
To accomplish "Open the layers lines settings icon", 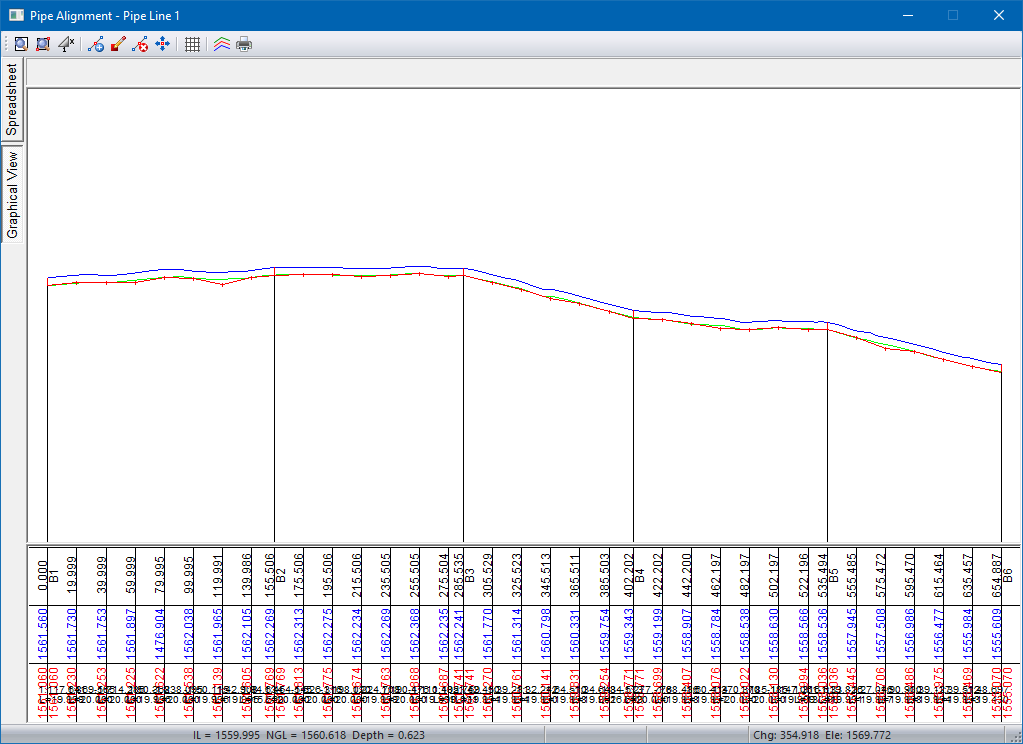I will (x=222, y=44).
